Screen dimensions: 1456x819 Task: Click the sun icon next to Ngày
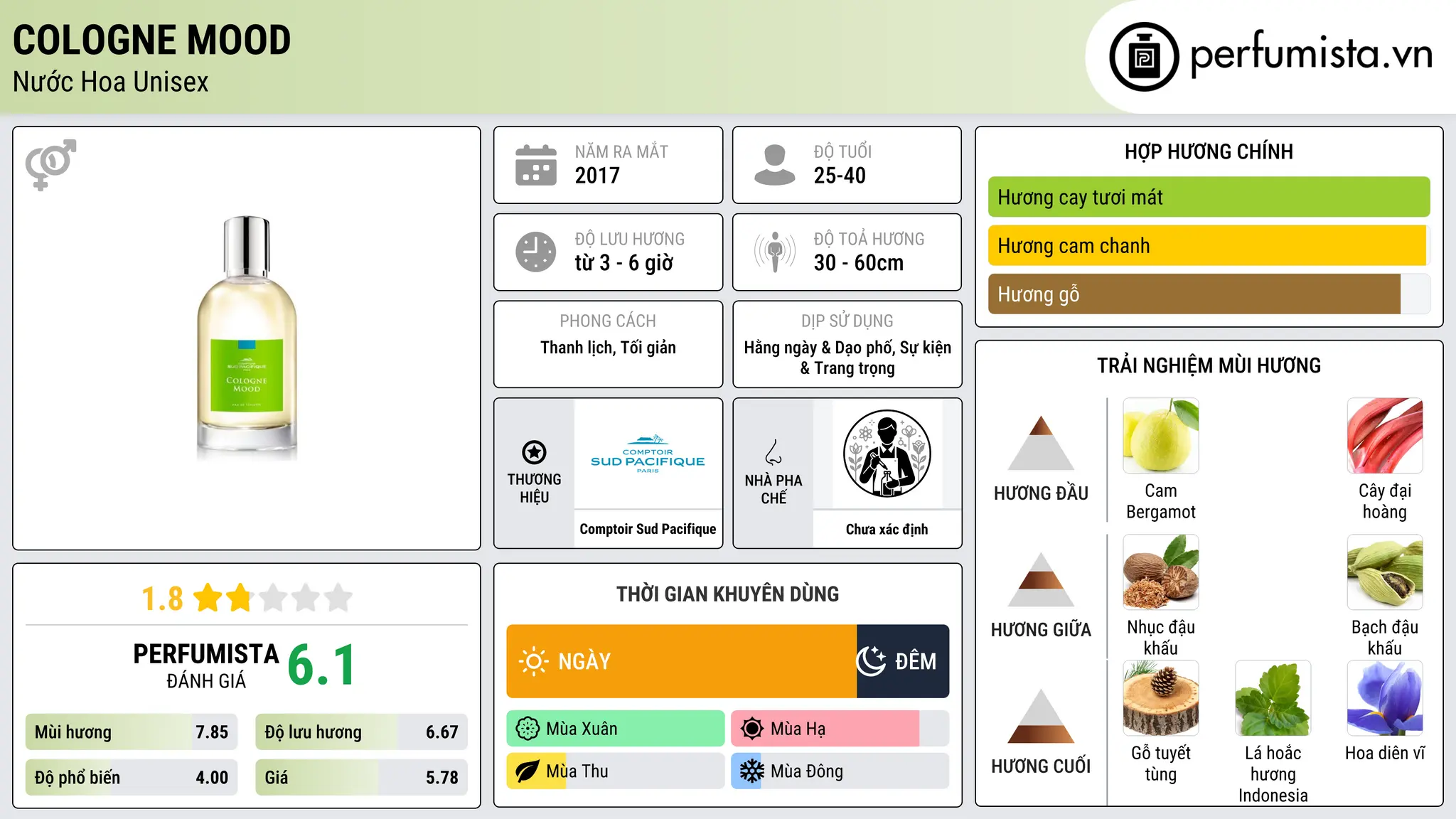click(x=533, y=661)
